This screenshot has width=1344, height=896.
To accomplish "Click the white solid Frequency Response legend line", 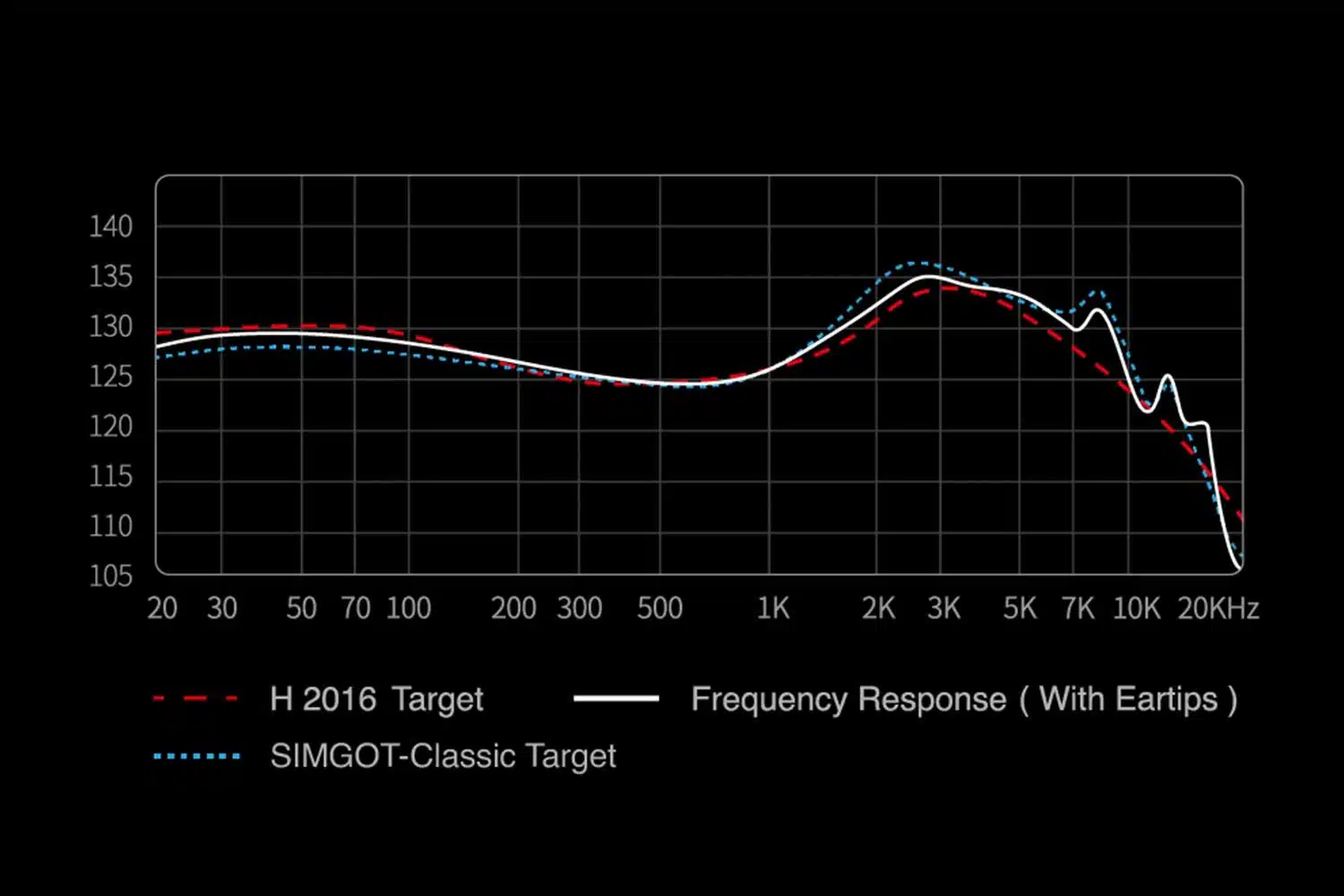I will 616,699.
